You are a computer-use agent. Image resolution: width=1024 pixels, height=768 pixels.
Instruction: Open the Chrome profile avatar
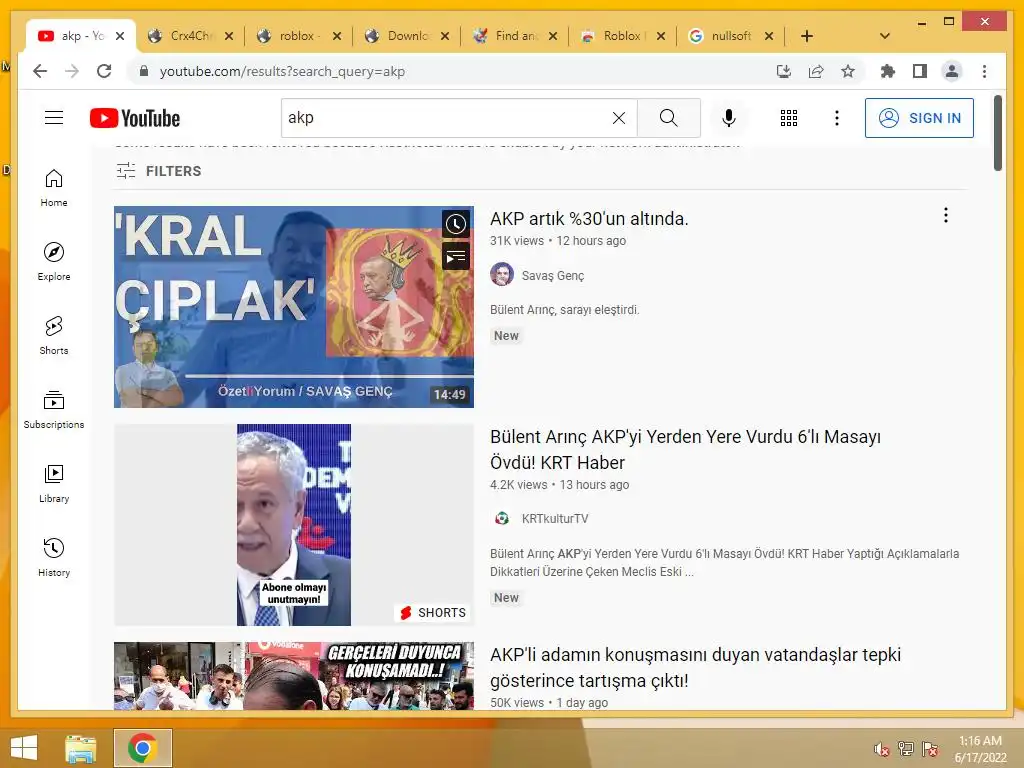tap(952, 71)
